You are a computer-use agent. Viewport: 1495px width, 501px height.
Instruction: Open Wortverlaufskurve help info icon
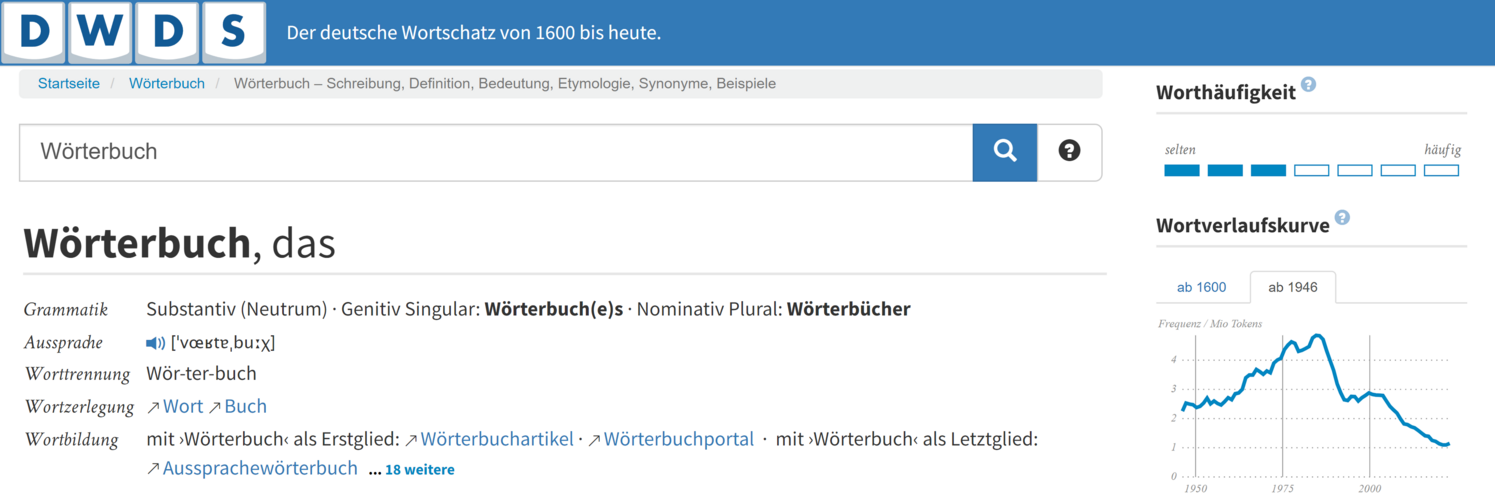(x=1342, y=218)
